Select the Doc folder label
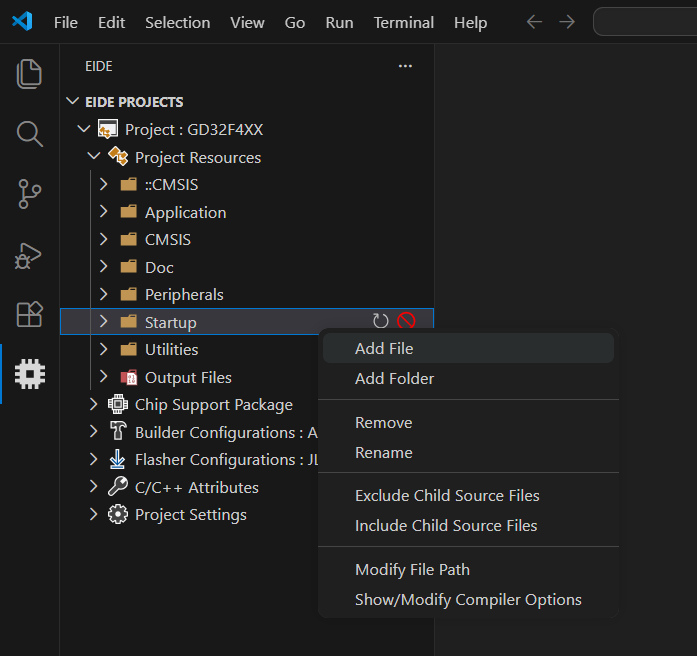This screenshot has height=656, width=697. pos(159,268)
